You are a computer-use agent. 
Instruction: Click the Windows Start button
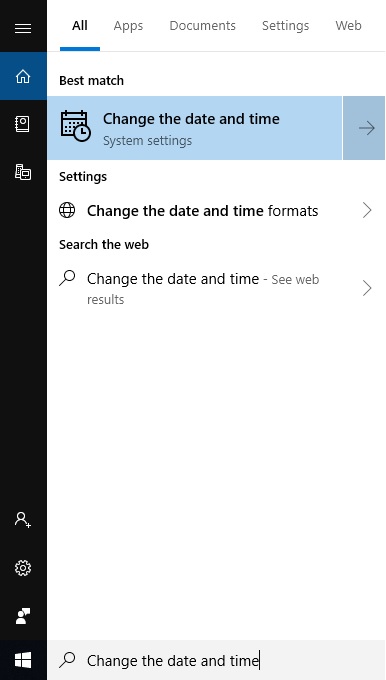(x=23, y=660)
